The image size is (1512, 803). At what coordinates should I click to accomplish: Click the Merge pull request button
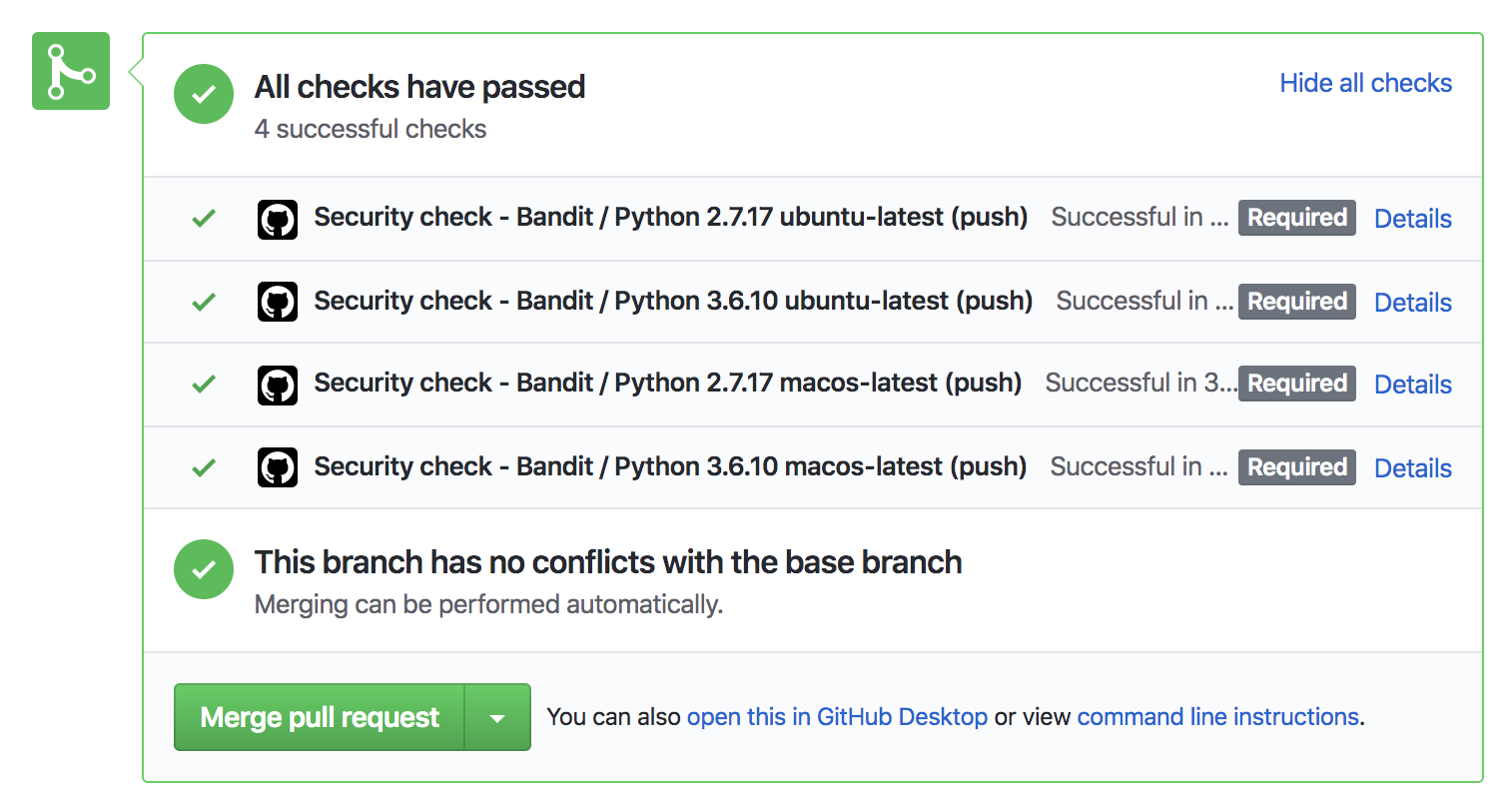coord(320,717)
